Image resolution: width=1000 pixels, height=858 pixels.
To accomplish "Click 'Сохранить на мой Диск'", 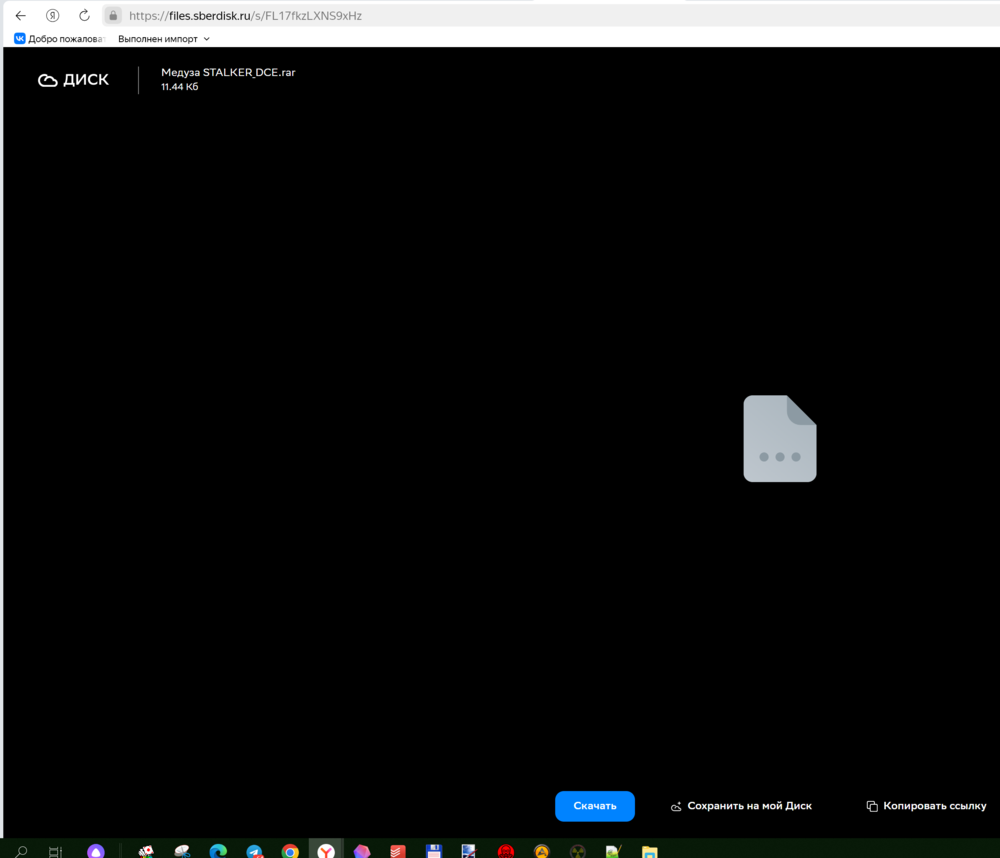I will [741, 806].
